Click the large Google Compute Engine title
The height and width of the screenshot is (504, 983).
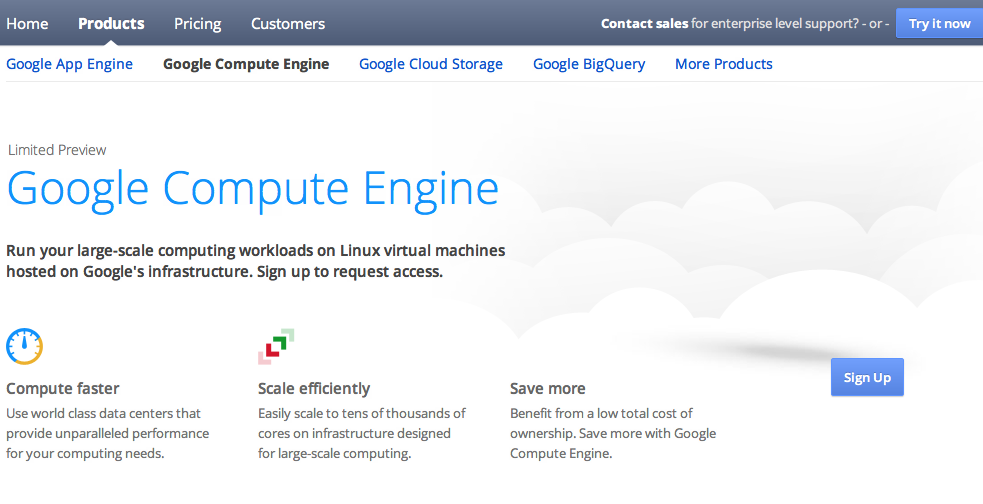[x=253, y=188]
